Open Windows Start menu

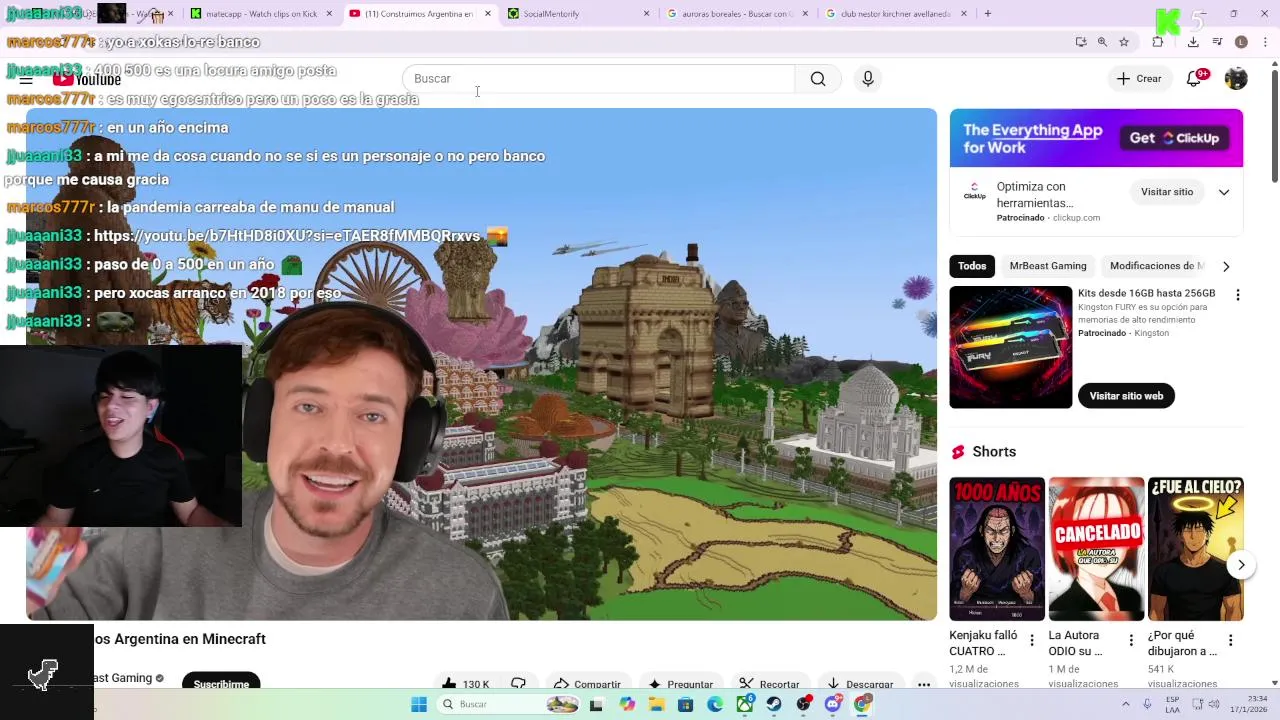point(419,705)
